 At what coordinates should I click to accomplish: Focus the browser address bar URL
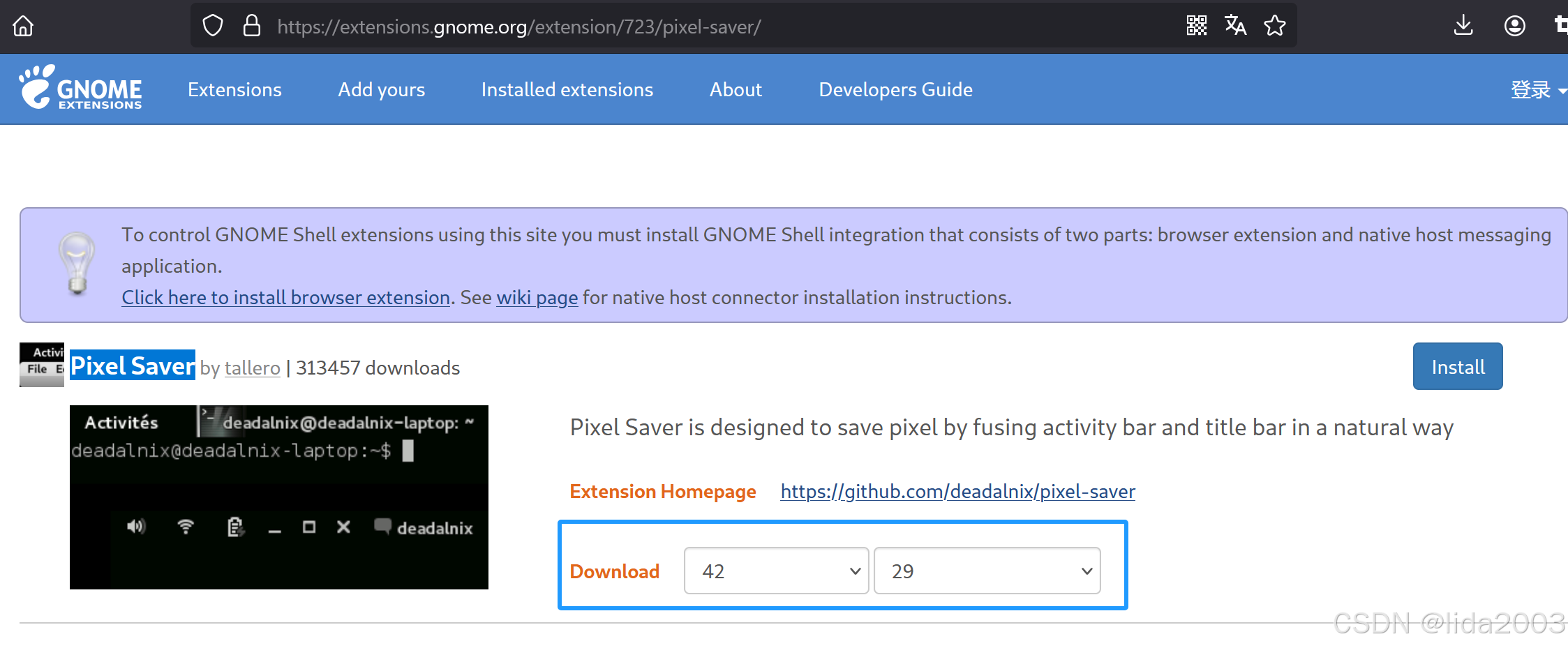click(519, 27)
